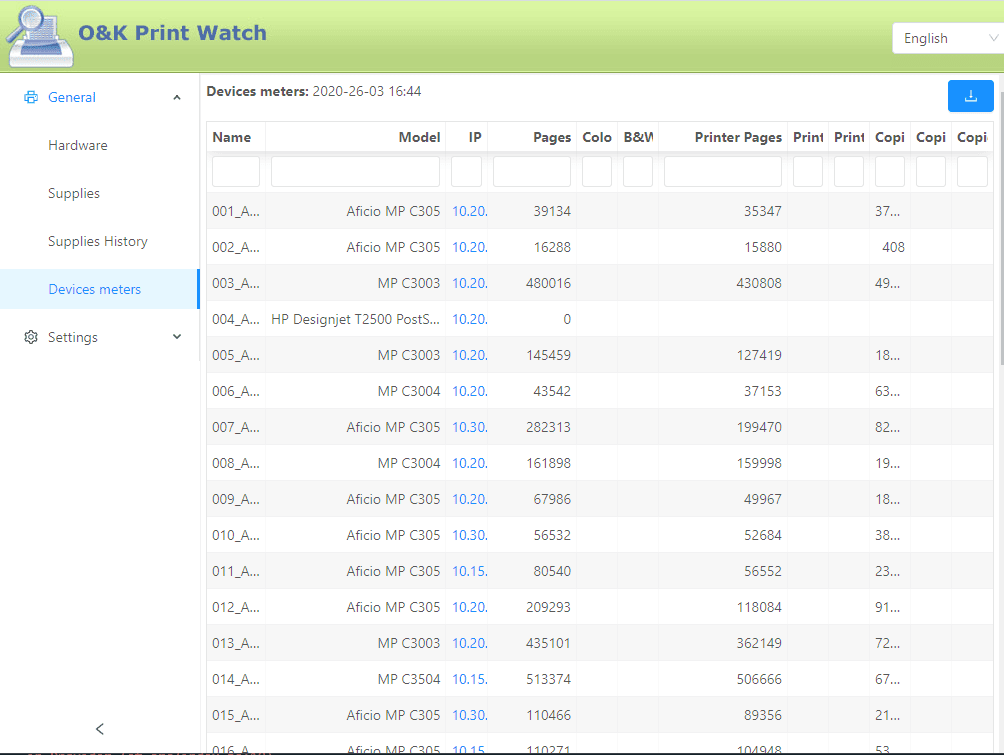
Task: Open the Hardware menu item
Action: pos(77,145)
